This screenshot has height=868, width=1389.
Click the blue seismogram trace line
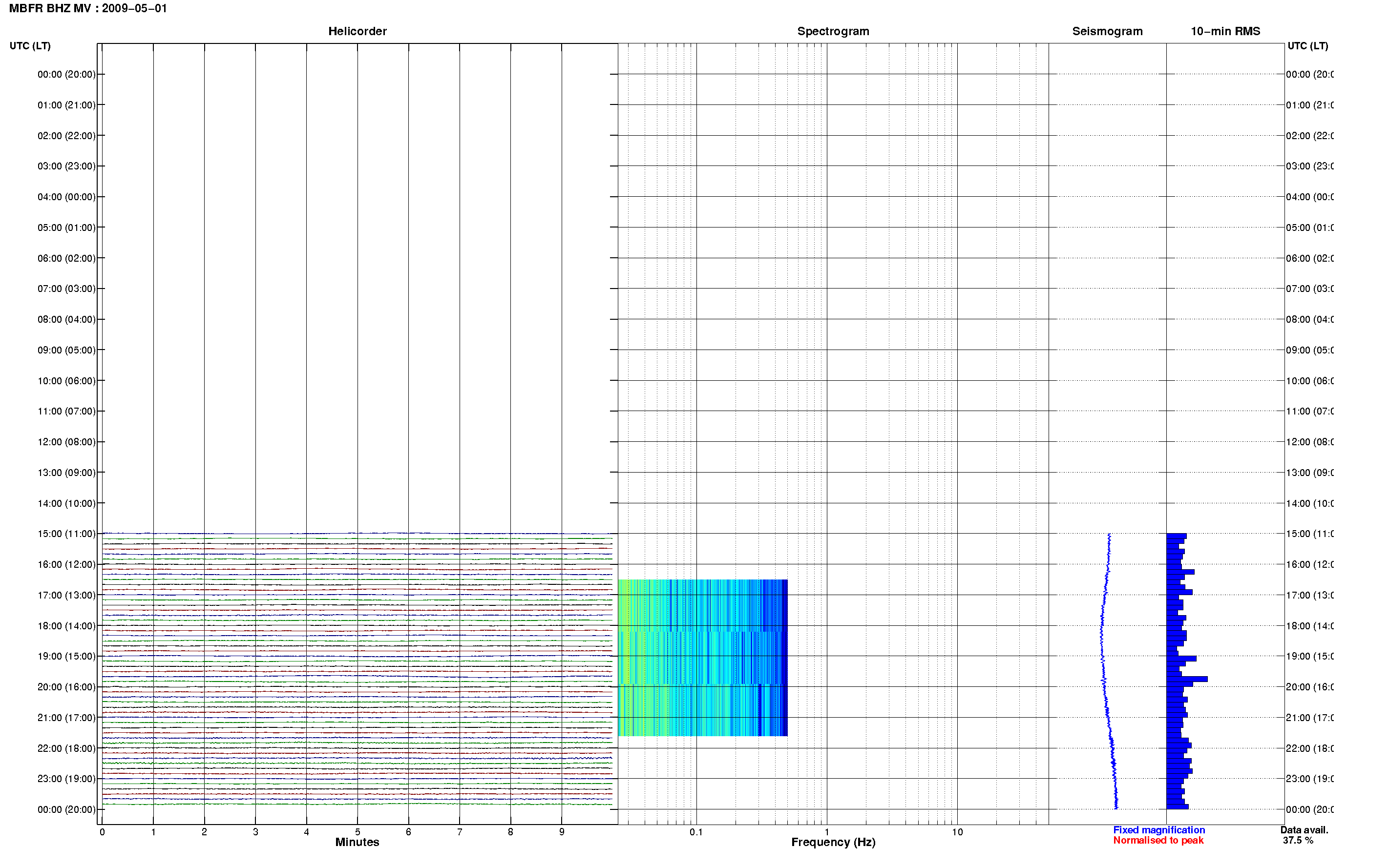point(1108,672)
